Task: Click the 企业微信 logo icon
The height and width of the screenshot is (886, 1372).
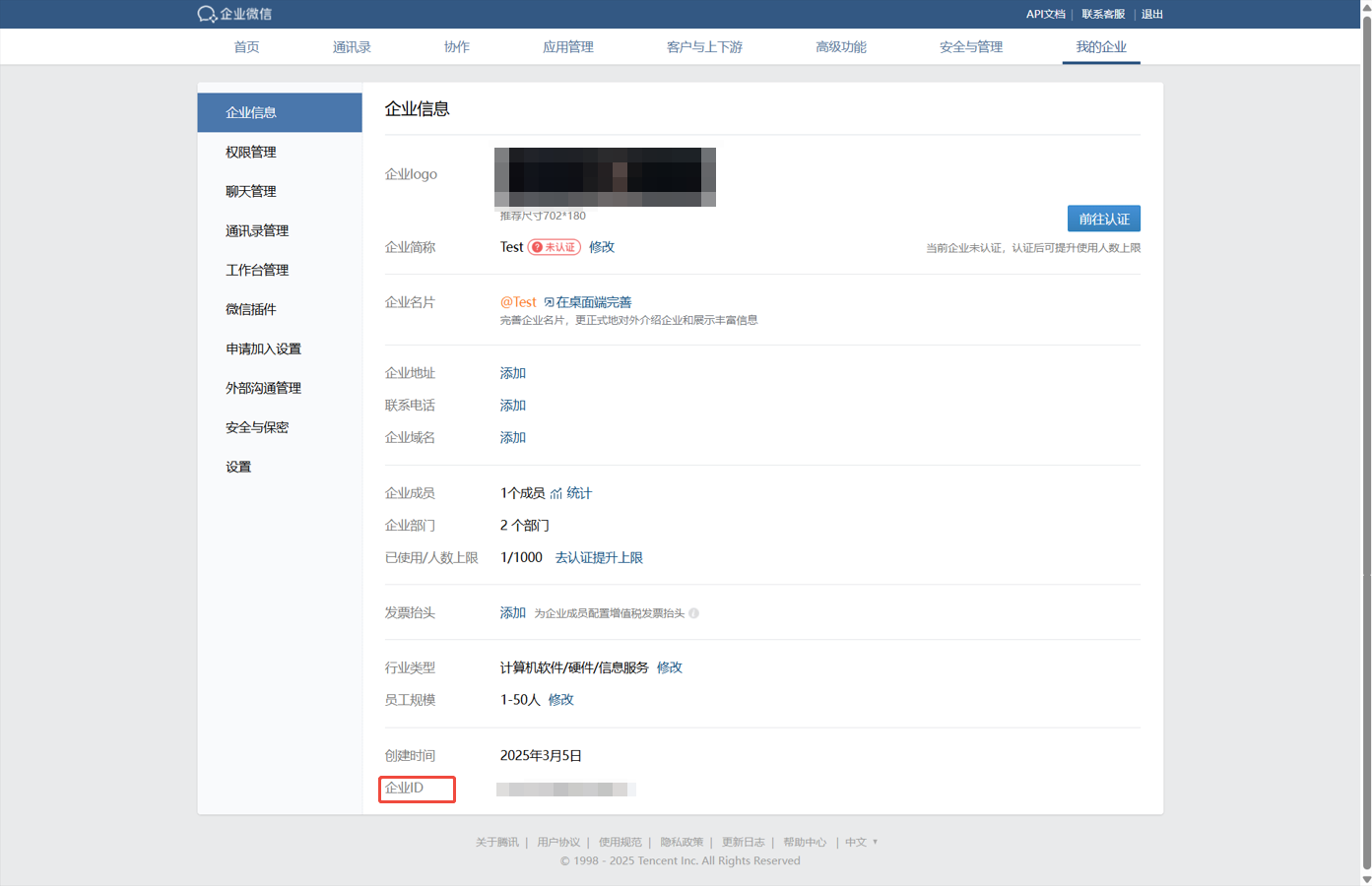Action: tap(207, 14)
